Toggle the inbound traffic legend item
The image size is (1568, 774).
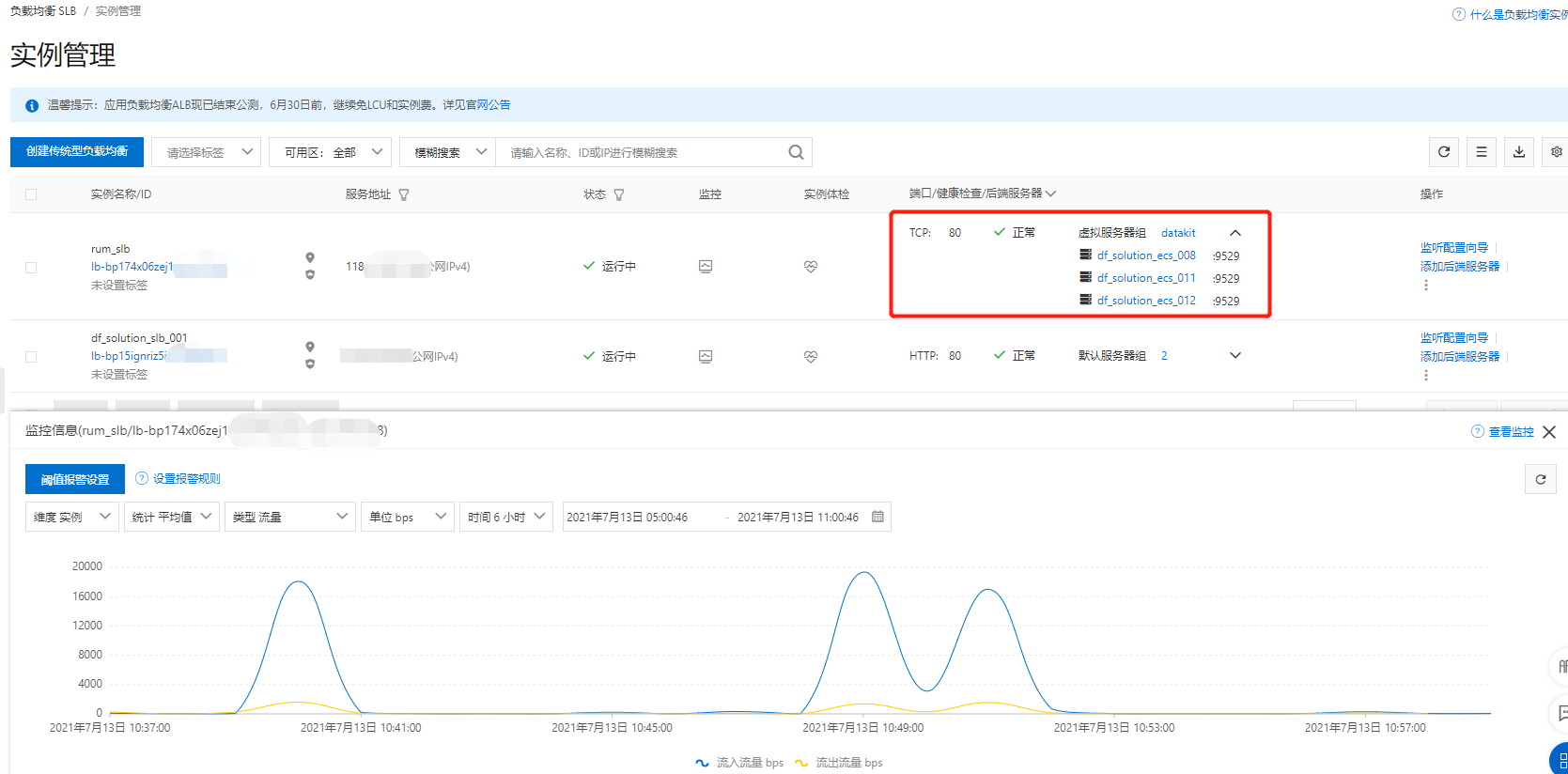(739, 763)
